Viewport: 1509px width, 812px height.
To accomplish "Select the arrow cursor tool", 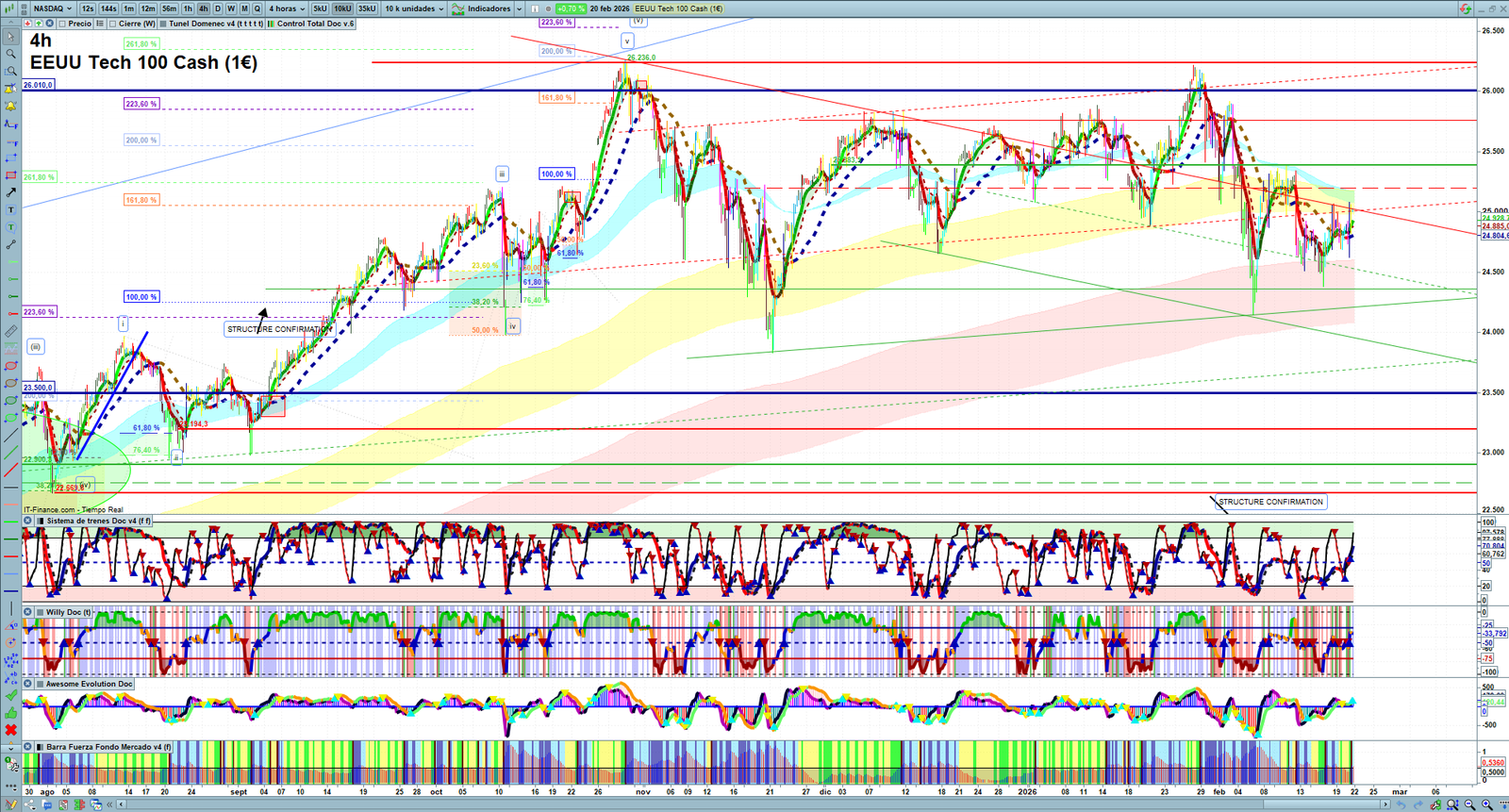I will click(x=10, y=37).
